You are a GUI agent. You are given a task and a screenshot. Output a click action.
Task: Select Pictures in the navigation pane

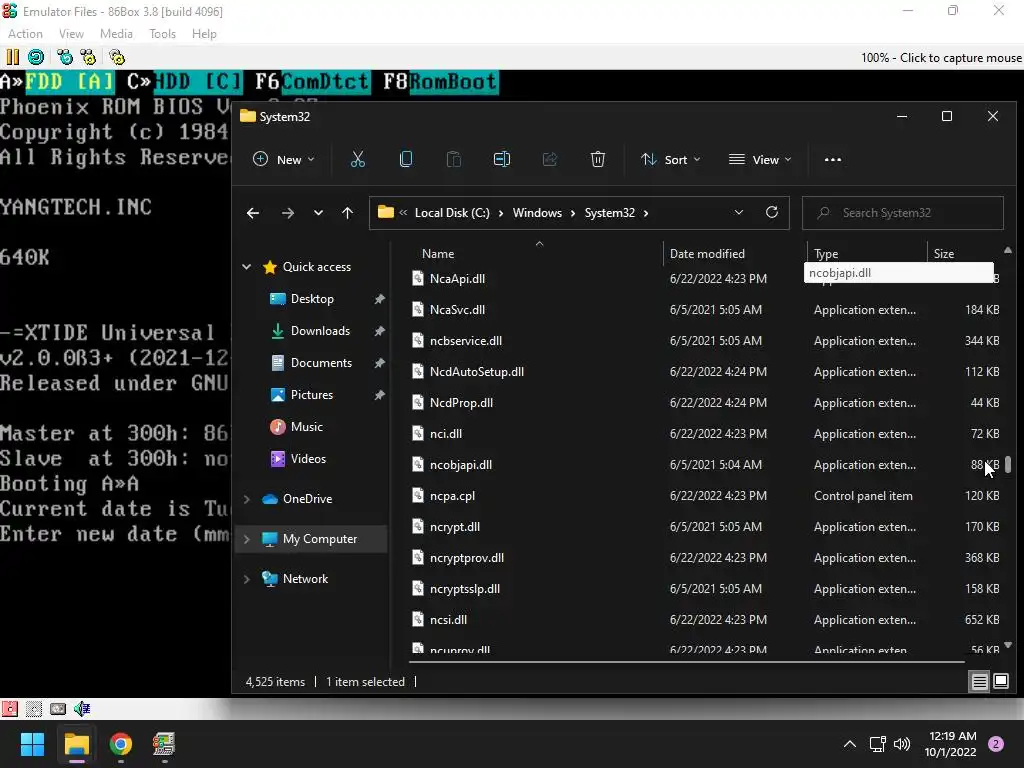tap(312, 395)
